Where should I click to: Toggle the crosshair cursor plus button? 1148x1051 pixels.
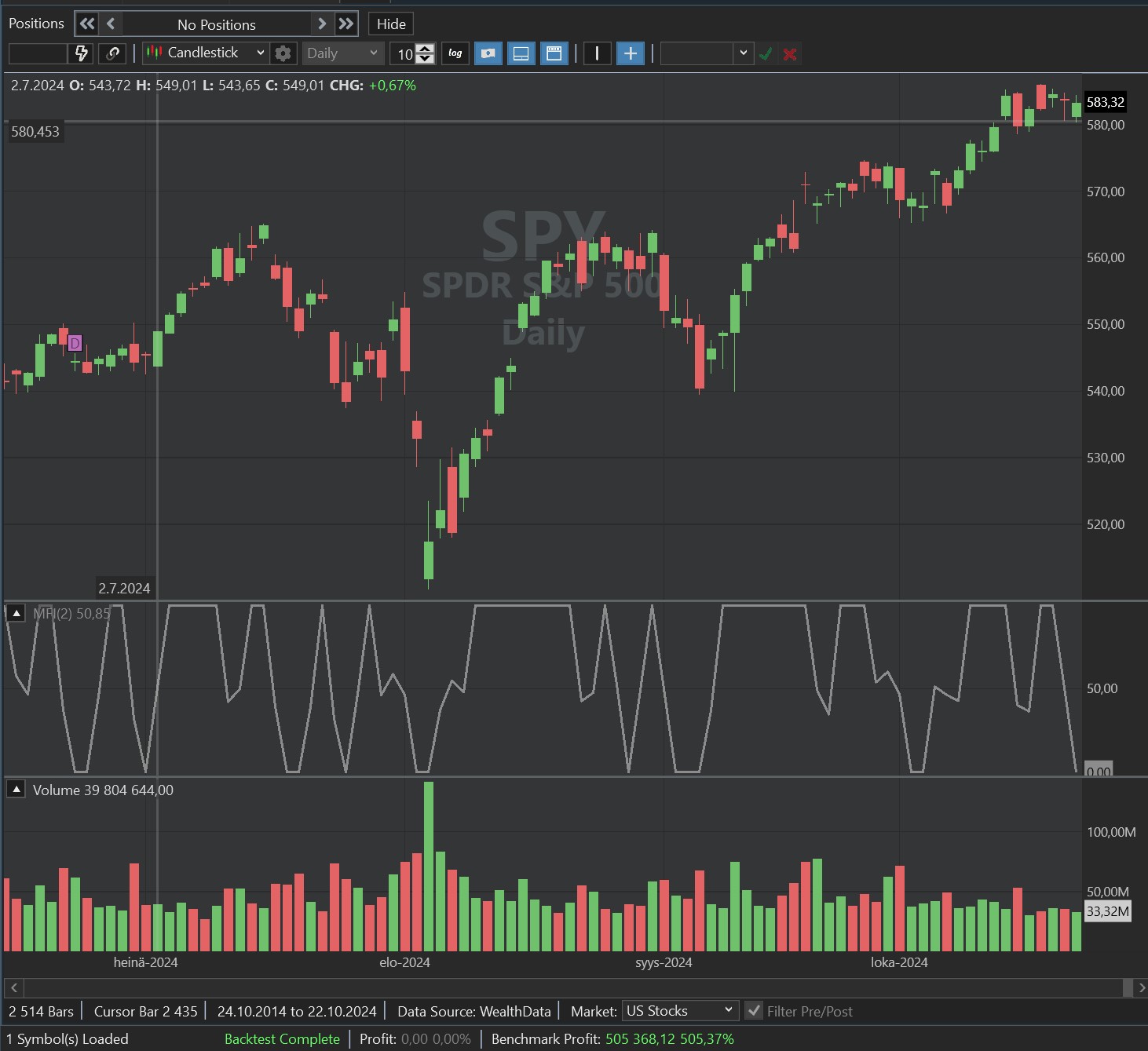[x=630, y=53]
